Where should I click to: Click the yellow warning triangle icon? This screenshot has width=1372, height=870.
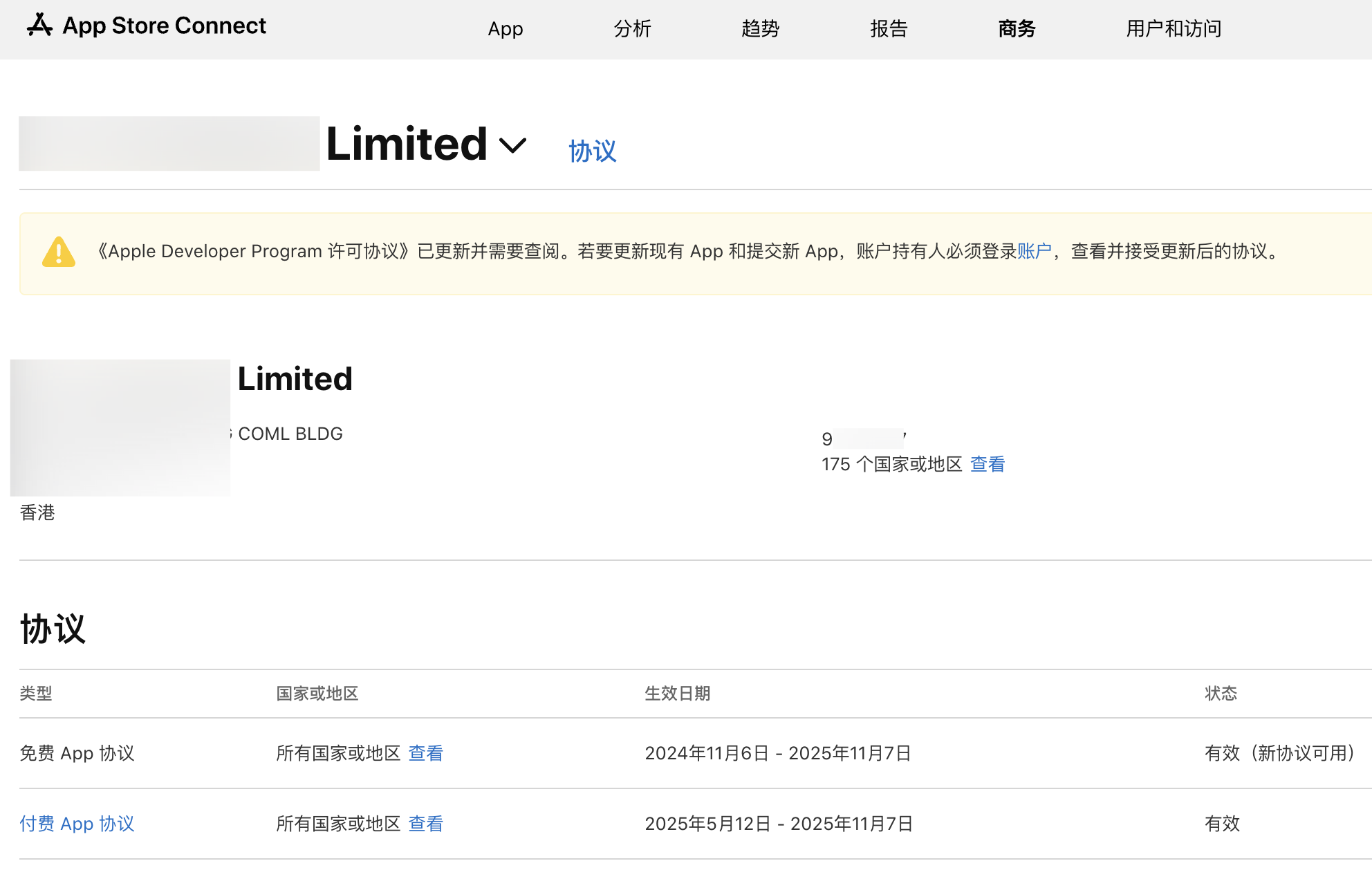click(59, 252)
